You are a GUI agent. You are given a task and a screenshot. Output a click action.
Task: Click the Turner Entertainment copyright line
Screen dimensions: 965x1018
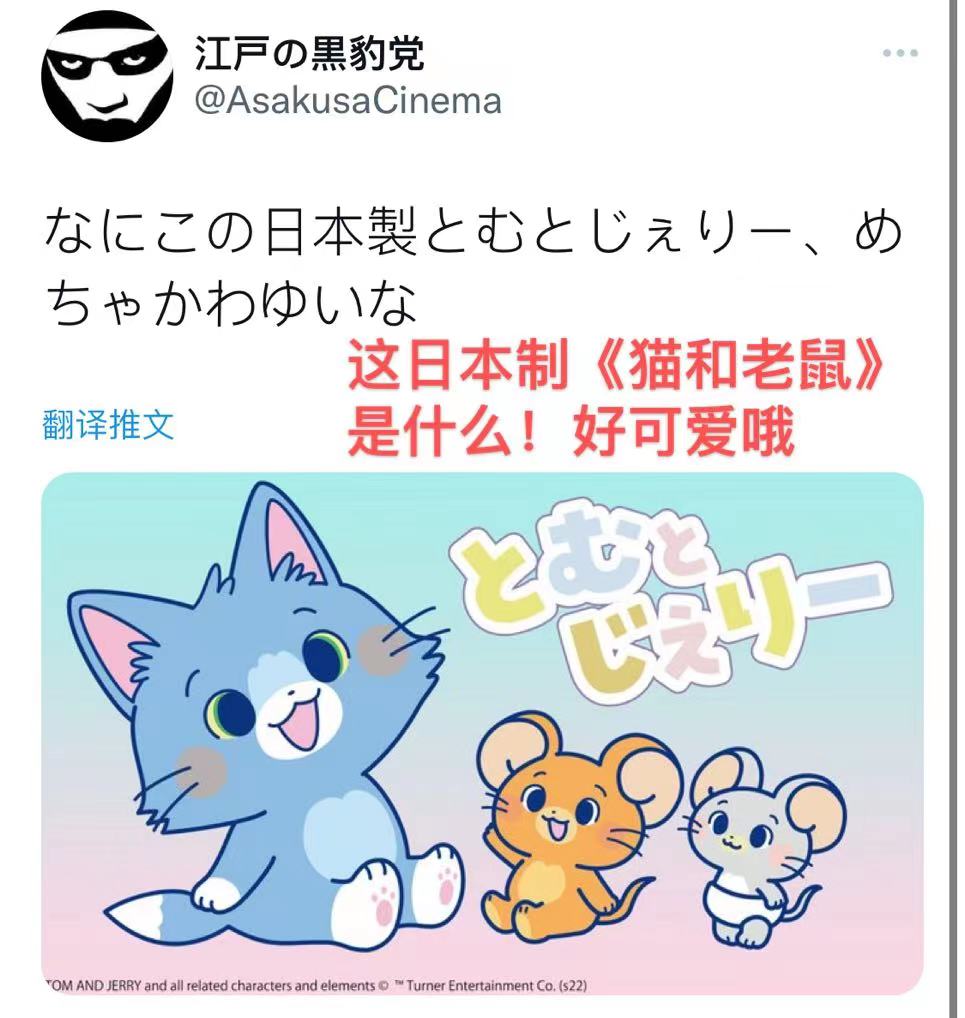coord(316,986)
